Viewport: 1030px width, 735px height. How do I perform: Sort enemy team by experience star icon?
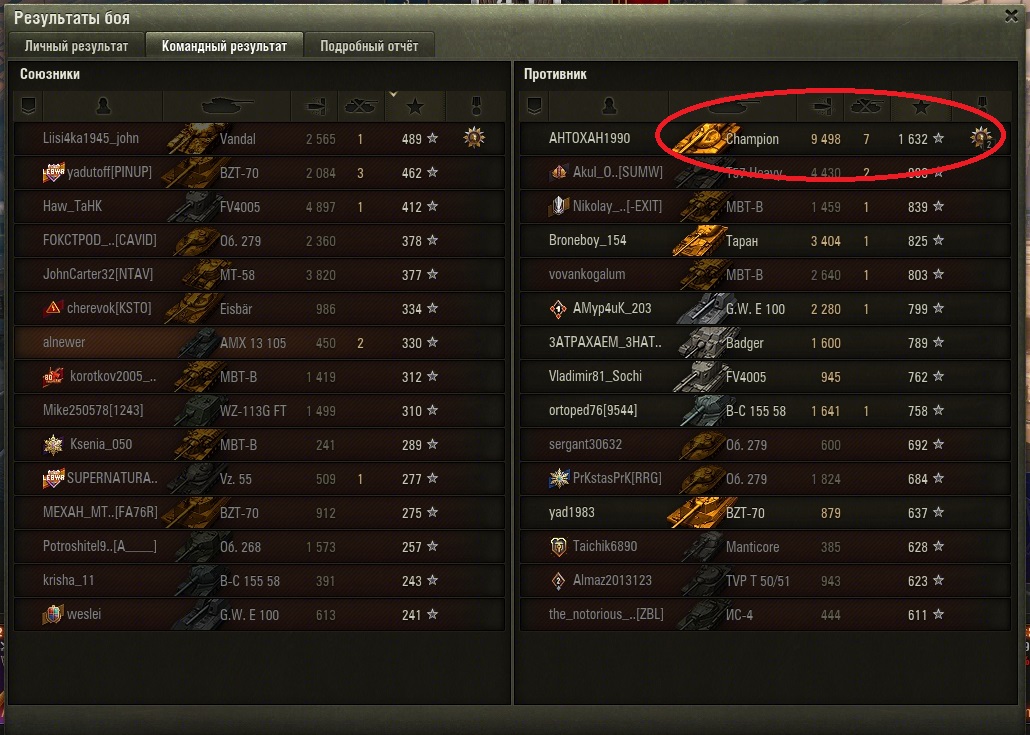(x=920, y=106)
